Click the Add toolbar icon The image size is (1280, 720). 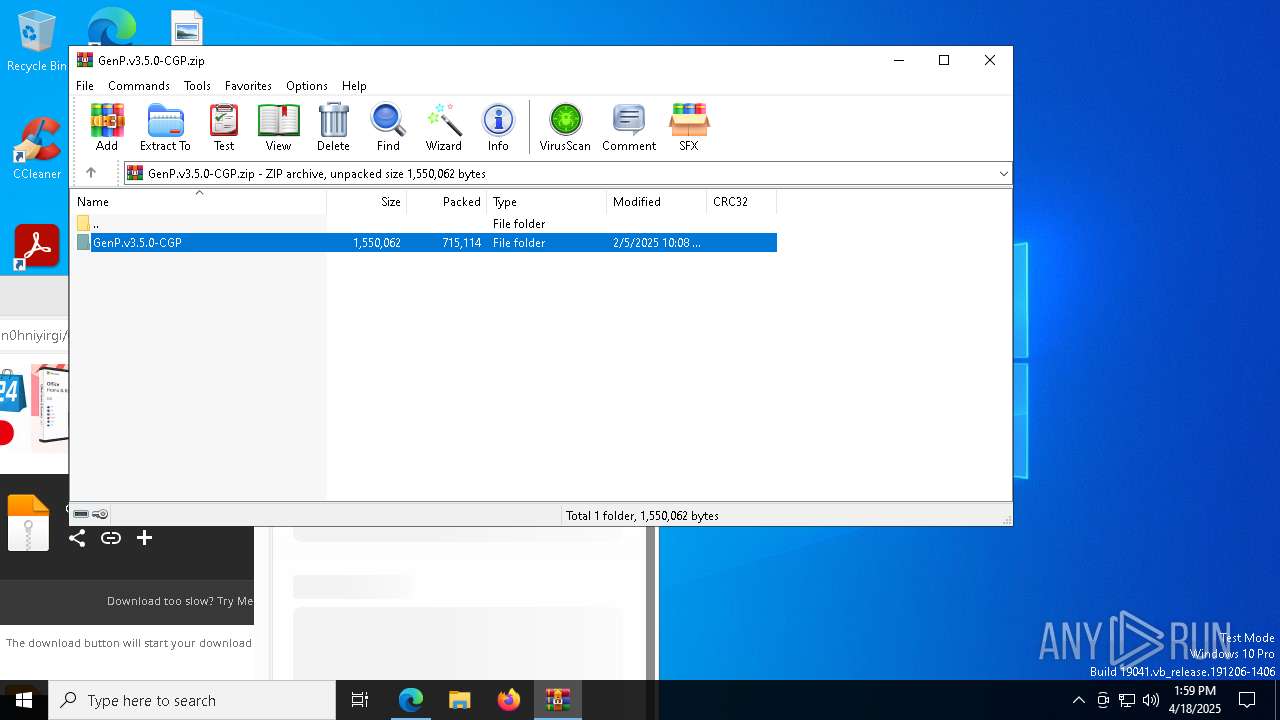click(x=107, y=127)
